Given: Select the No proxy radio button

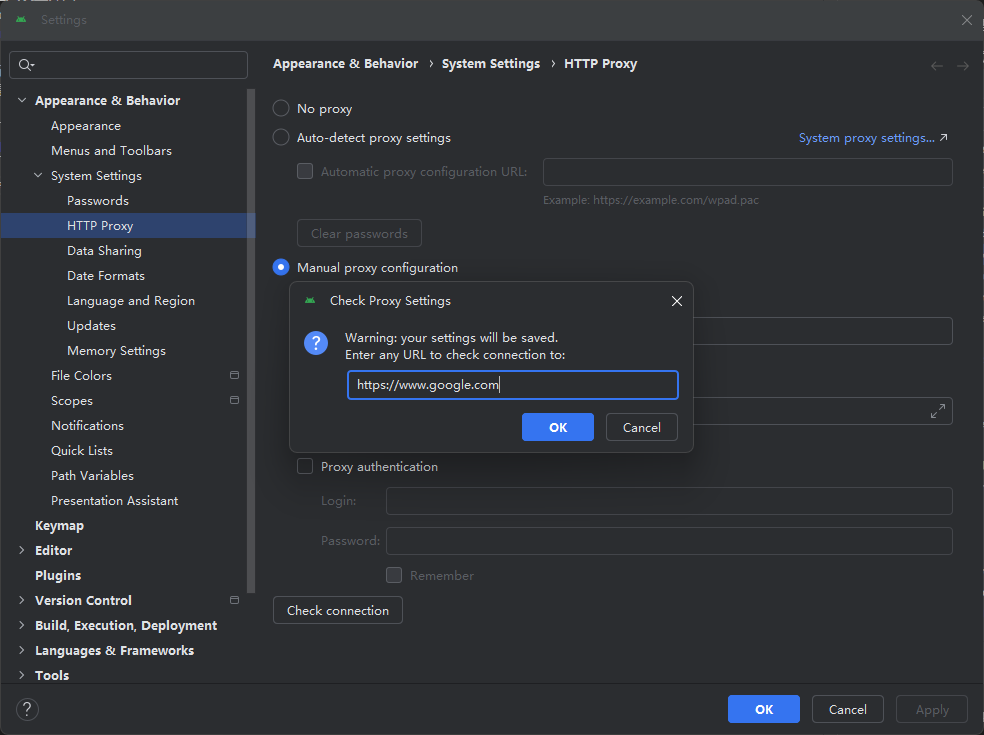Looking at the screenshot, I should click(282, 109).
